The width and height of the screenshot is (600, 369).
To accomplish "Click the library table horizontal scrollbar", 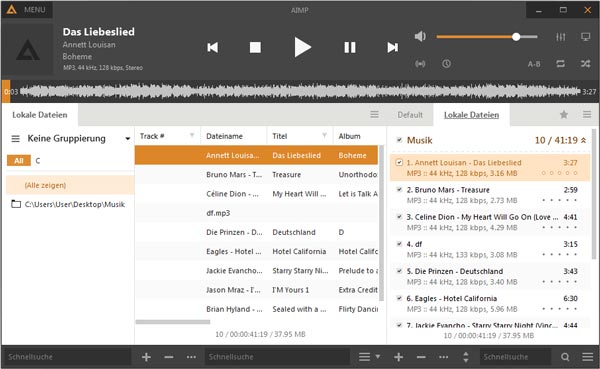I will coord(173,322).
